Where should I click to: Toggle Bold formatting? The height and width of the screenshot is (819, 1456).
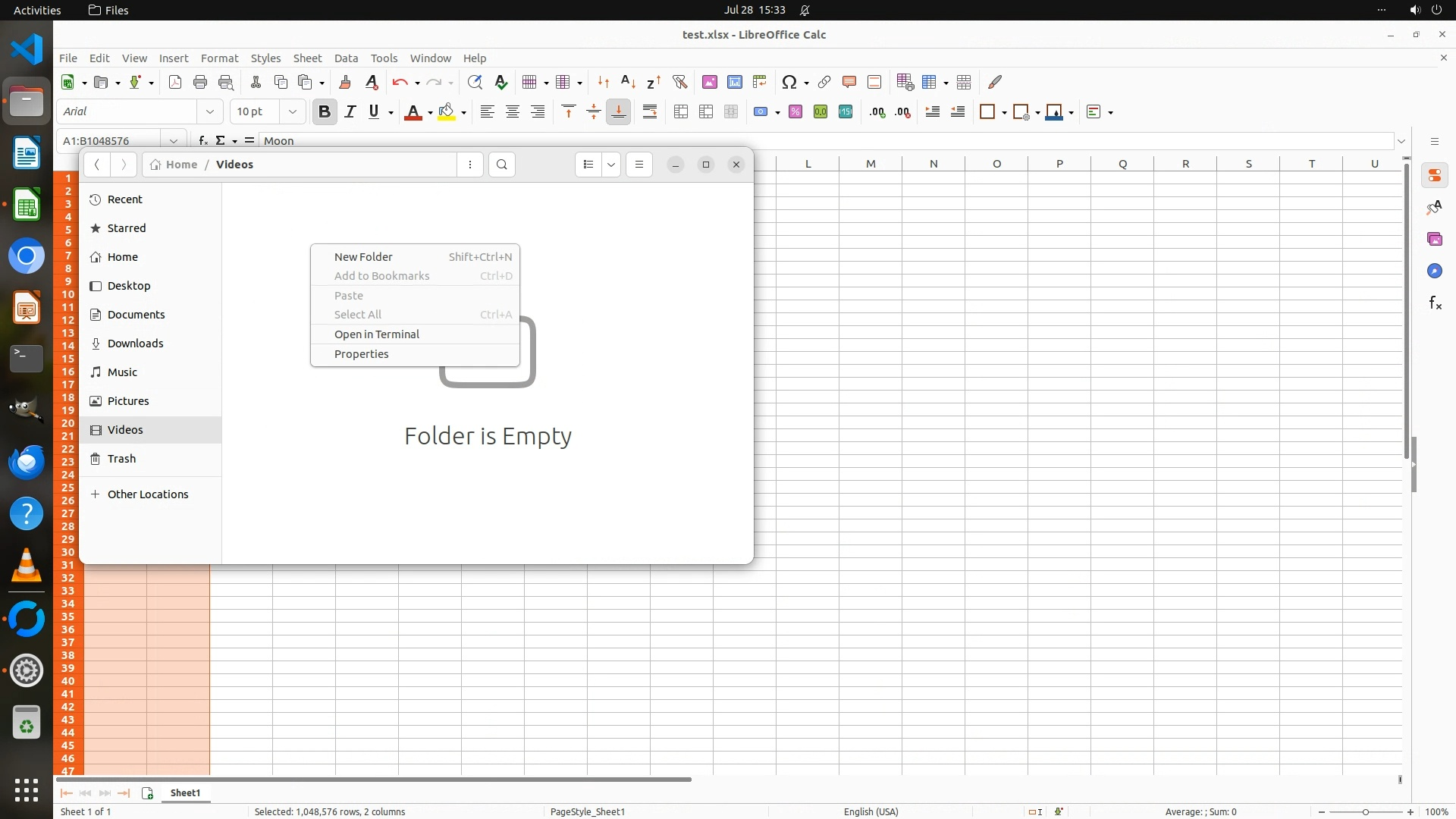pos(325,112)
